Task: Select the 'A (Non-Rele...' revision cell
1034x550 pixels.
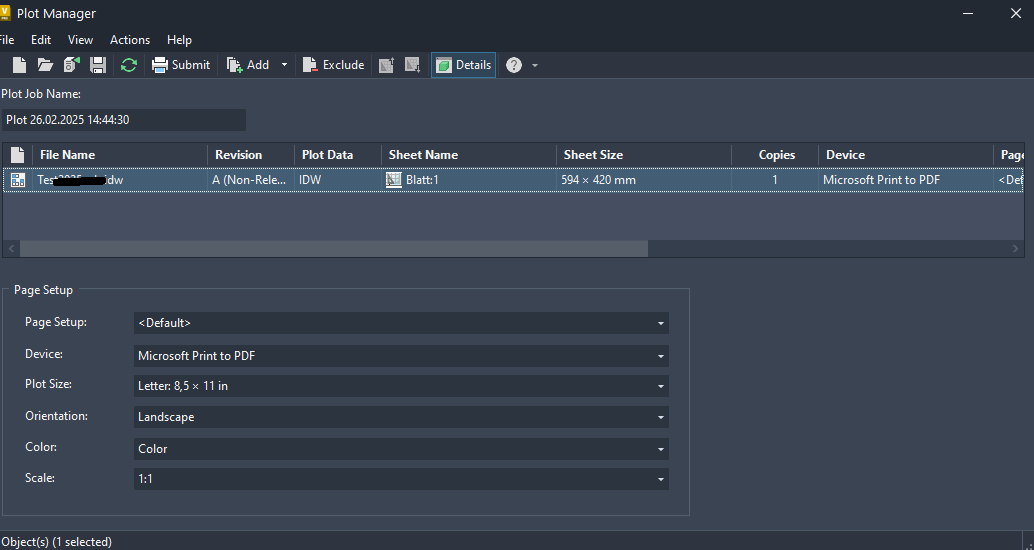Action: (x=249, y=179)
